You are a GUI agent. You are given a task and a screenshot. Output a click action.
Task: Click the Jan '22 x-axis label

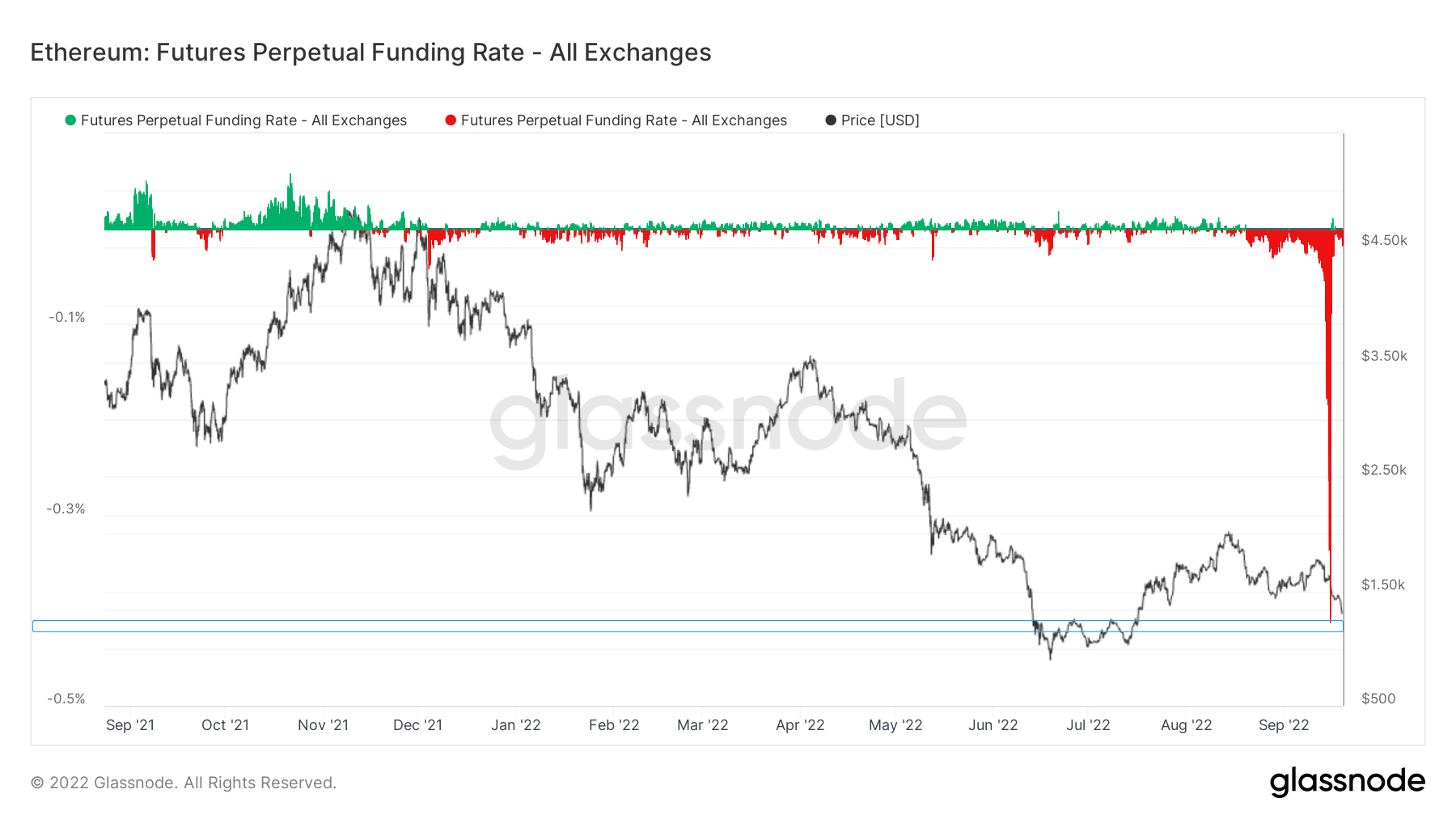pos(515,725)
